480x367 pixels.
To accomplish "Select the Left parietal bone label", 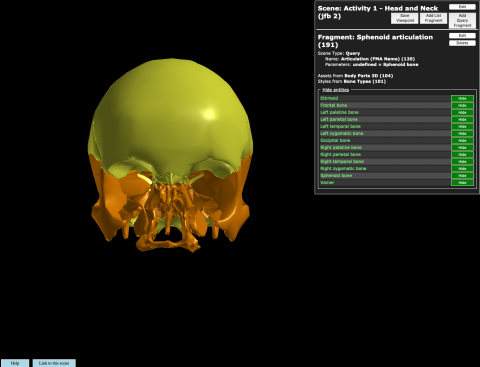I will [339, 119].
